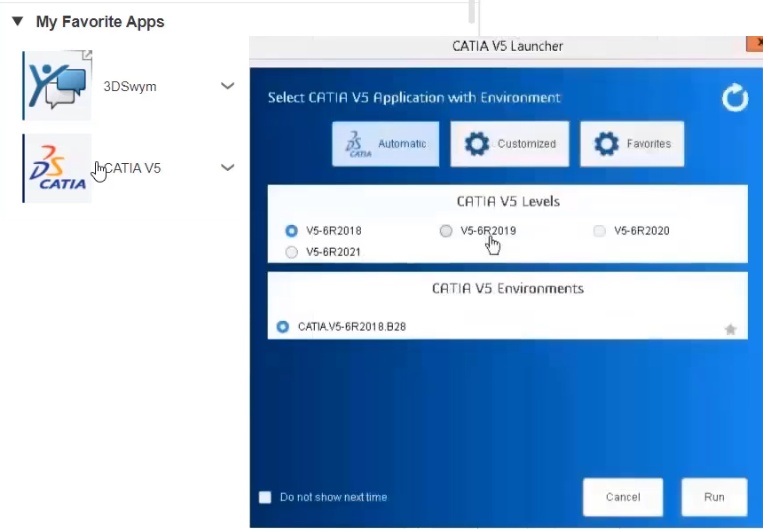Click the vertical scrollbar in the apps panel
The height and width of the screenshot is (529, 763).
point(472,11)
